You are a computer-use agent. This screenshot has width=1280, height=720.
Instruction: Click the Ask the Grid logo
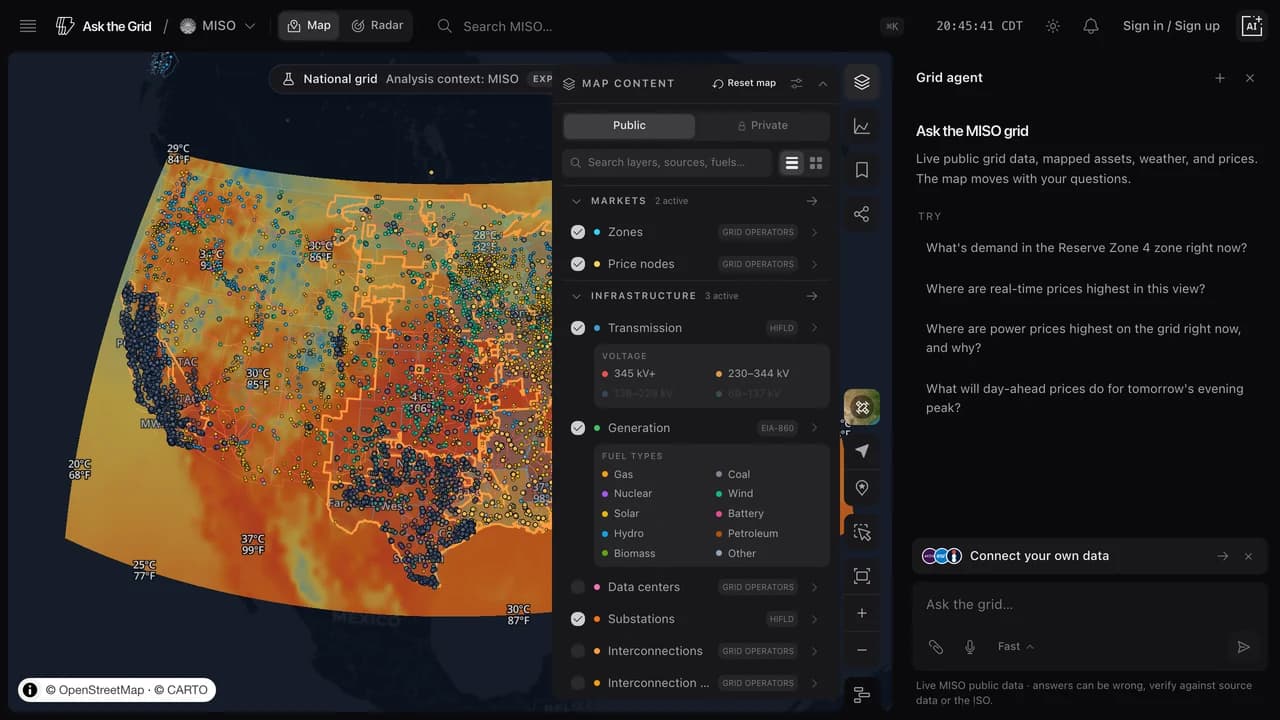point(103,26)
